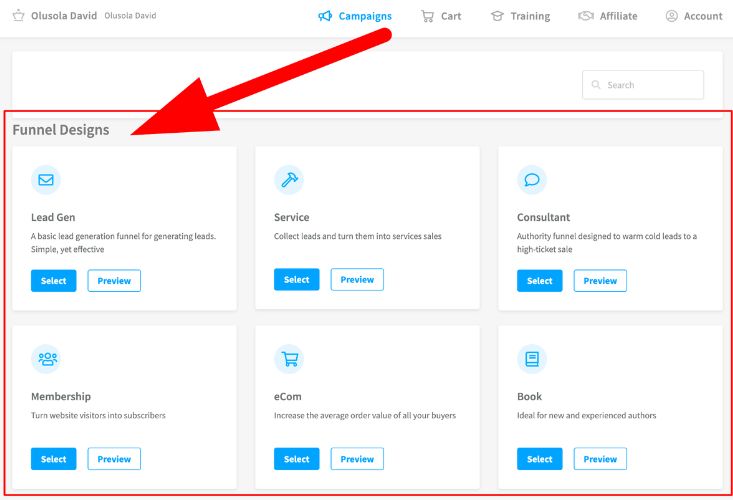Image resolution: width=733 pixels, height=500 pixels.
Task: Select the Book funnel design
Action: (540, 459)
